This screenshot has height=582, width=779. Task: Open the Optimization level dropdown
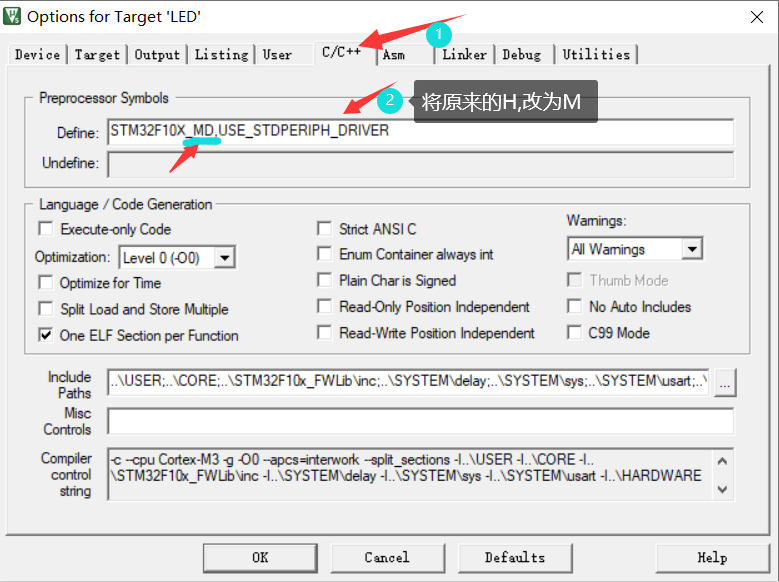tap(225, 258)
